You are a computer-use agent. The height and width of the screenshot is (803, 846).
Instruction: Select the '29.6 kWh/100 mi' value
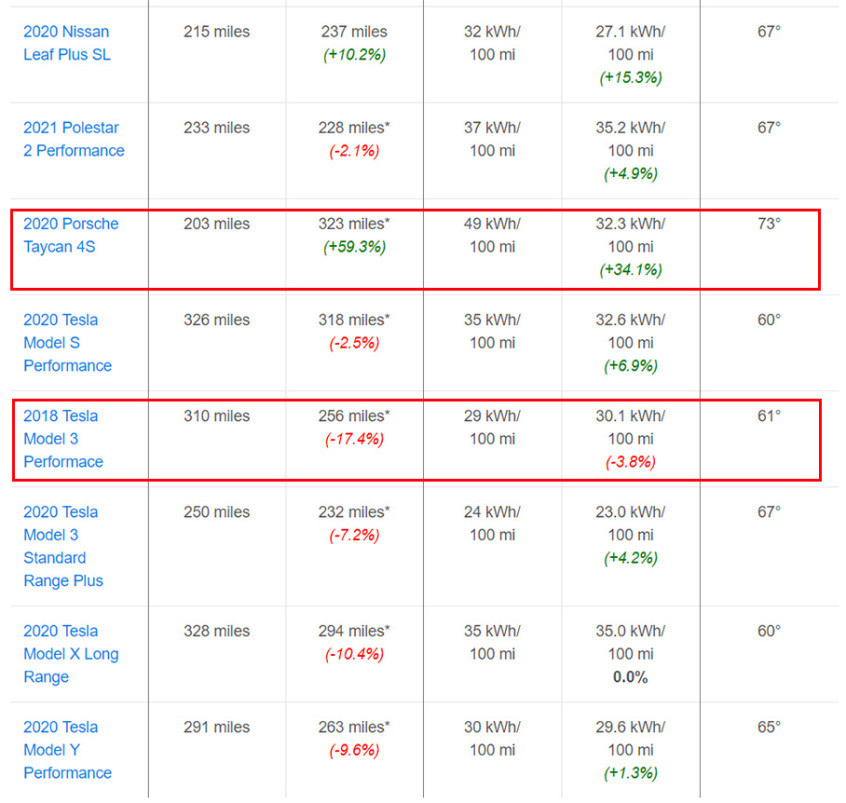(630, 739)
